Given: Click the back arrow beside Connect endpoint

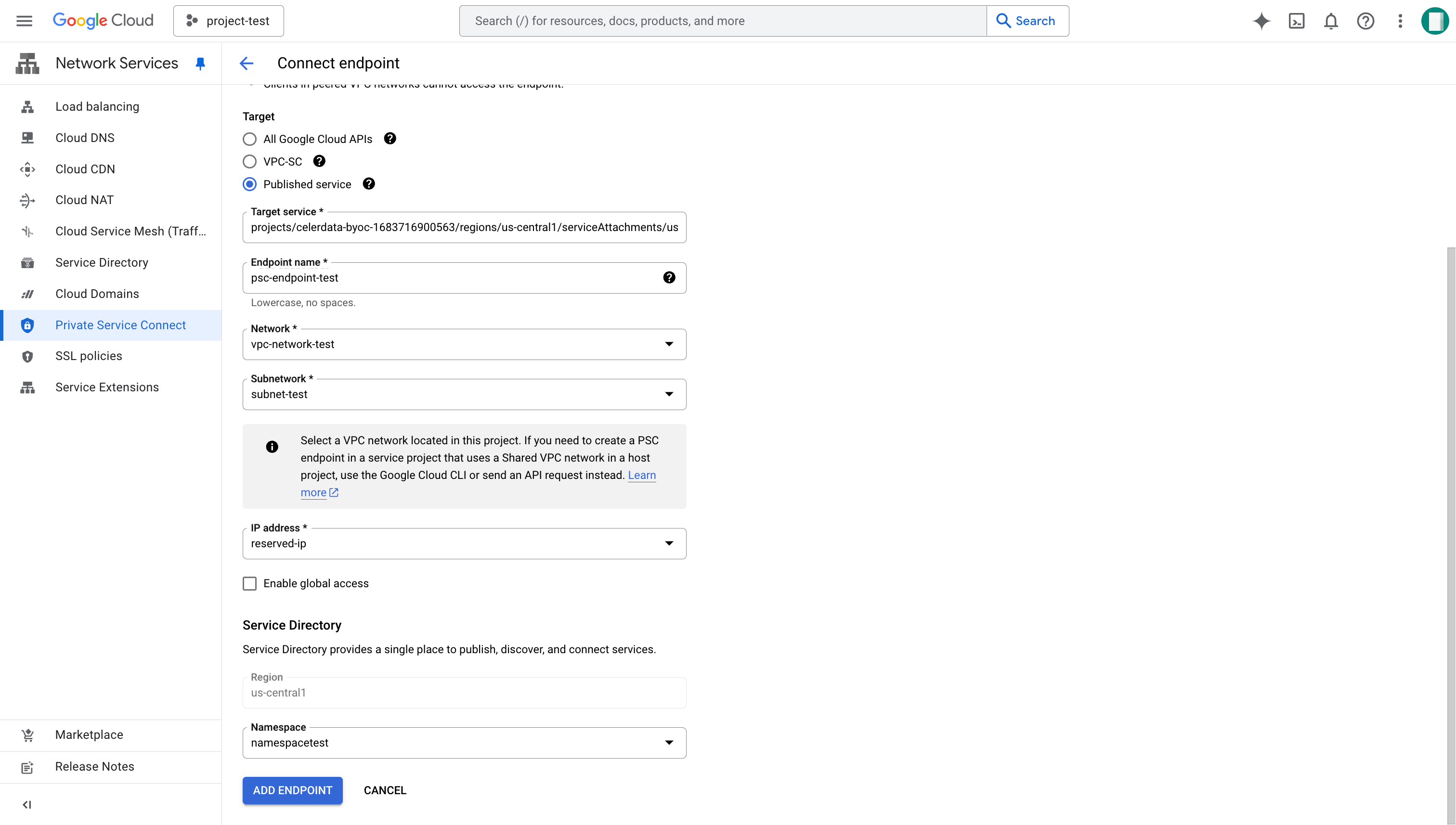Looking at the screenshot, I should click(x=247, y=63).
